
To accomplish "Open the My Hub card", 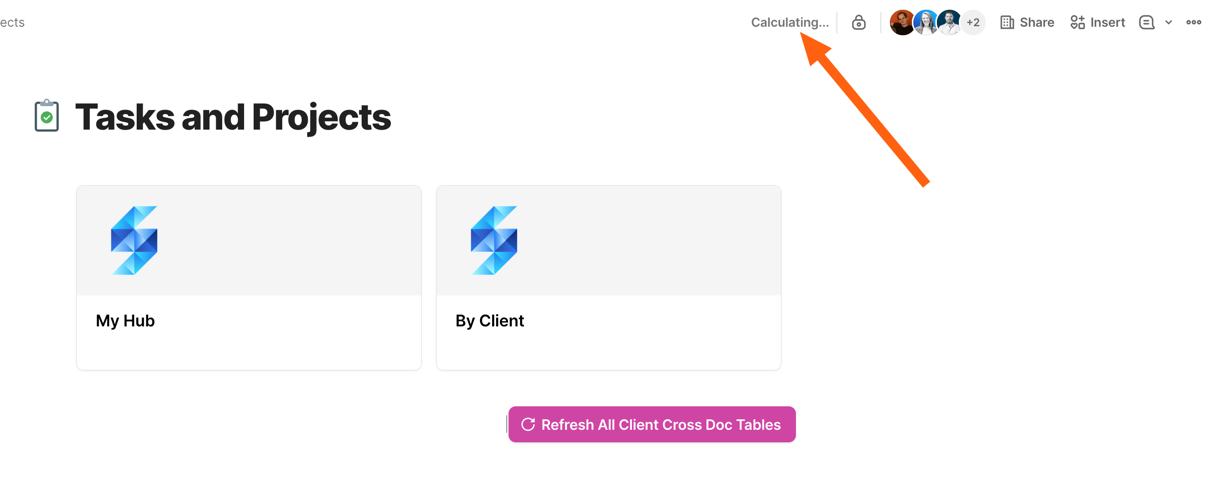I will click(x=249, y=321).
